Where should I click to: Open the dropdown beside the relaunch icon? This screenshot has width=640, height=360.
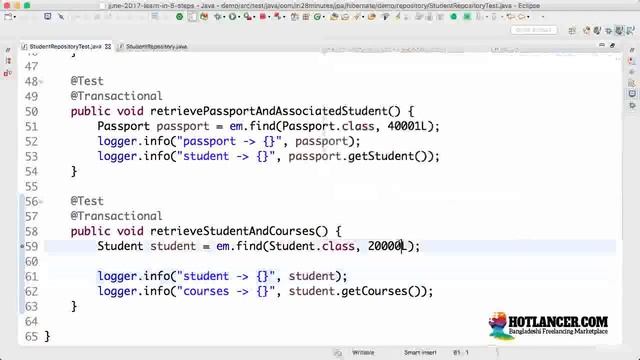click(x=284, y=17)
